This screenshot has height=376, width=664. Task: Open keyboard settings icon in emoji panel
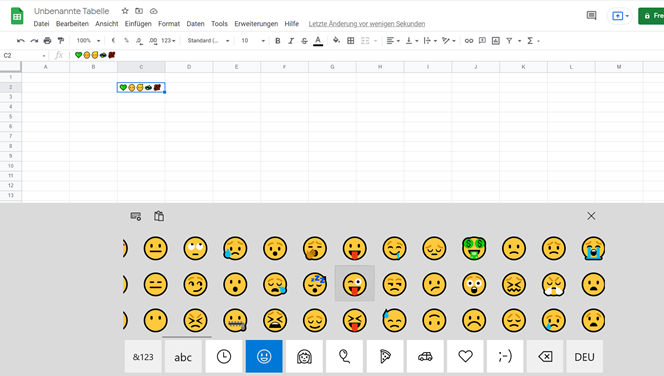[x=136, y=216]
